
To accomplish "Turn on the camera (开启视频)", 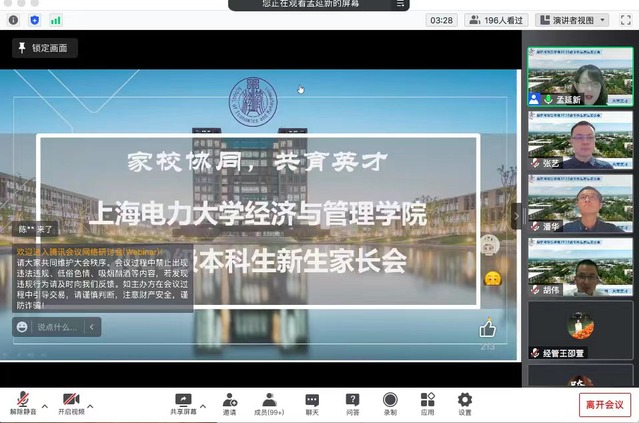I will click(70, 400).
